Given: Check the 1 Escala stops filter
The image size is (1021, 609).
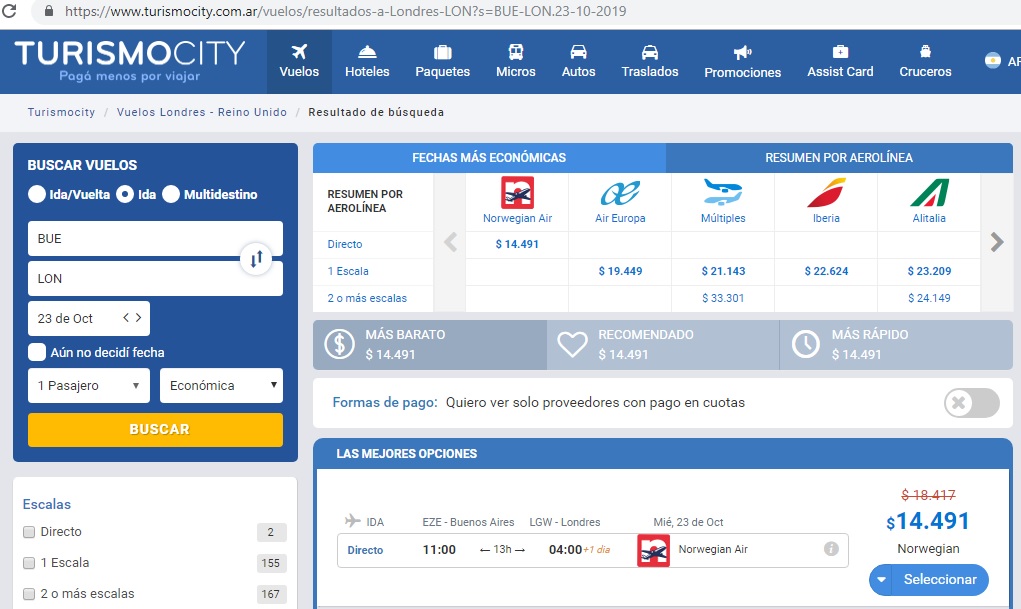Looking at the screenshot, I should [x=29, y=563].
